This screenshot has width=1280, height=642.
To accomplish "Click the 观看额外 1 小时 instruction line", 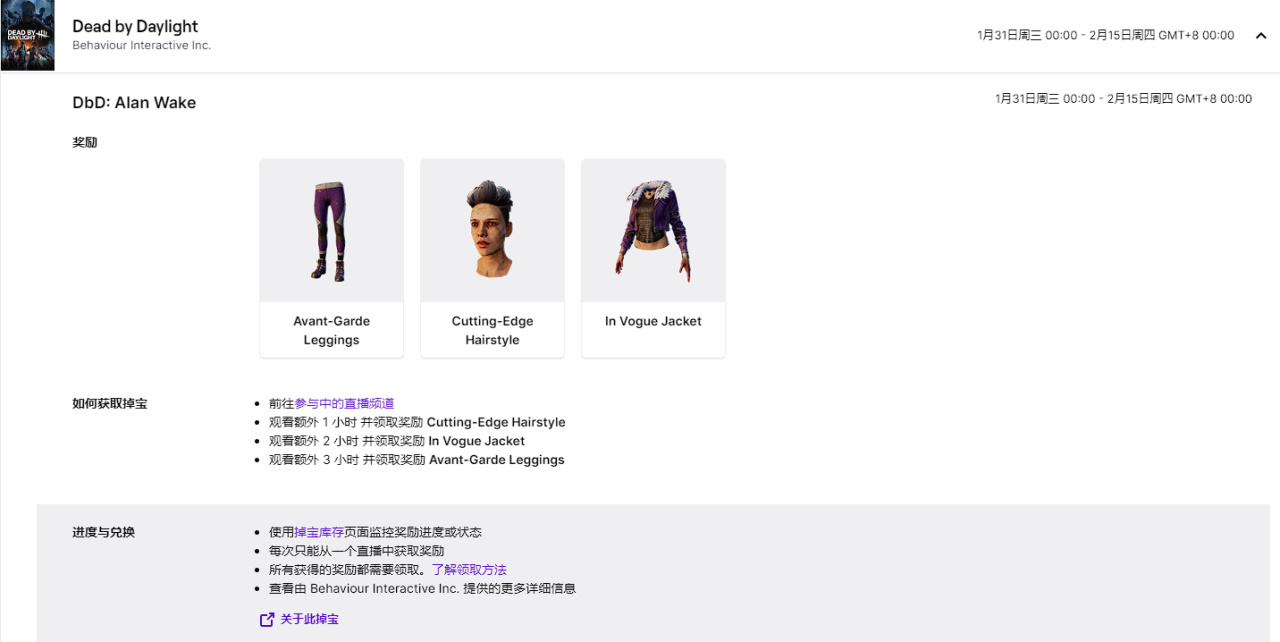I will click(417, 422).
